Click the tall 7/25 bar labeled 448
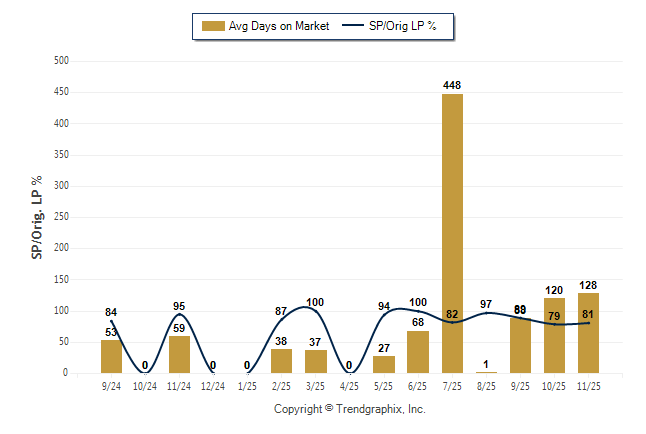 click(x=452, y=233)
